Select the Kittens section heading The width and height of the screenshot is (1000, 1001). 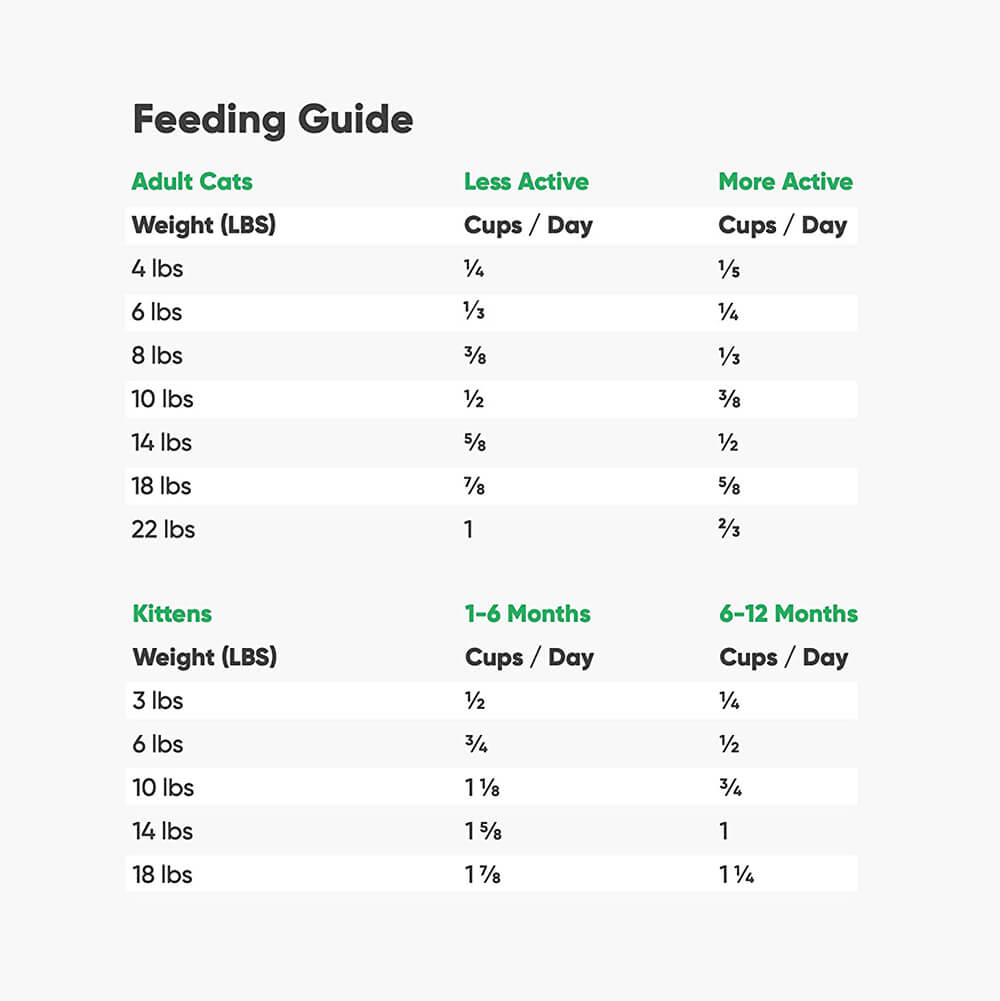click(x=172, y=614)
